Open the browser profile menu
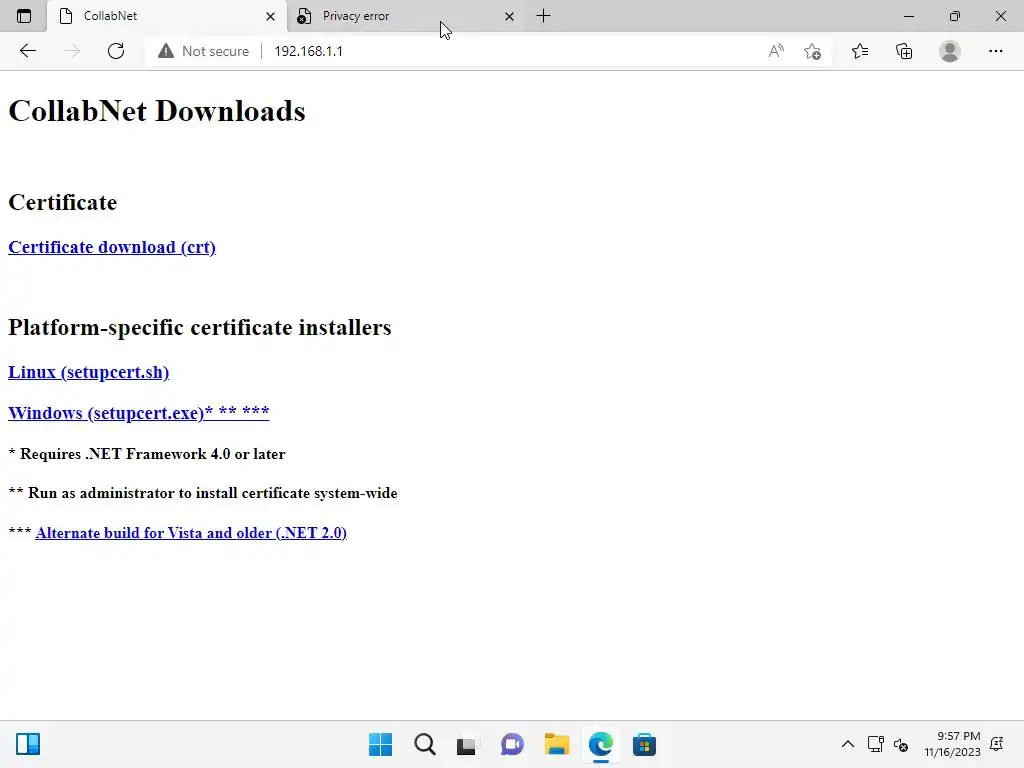The height and width of the screenshot is (768, 1024). tap(950, 51)
